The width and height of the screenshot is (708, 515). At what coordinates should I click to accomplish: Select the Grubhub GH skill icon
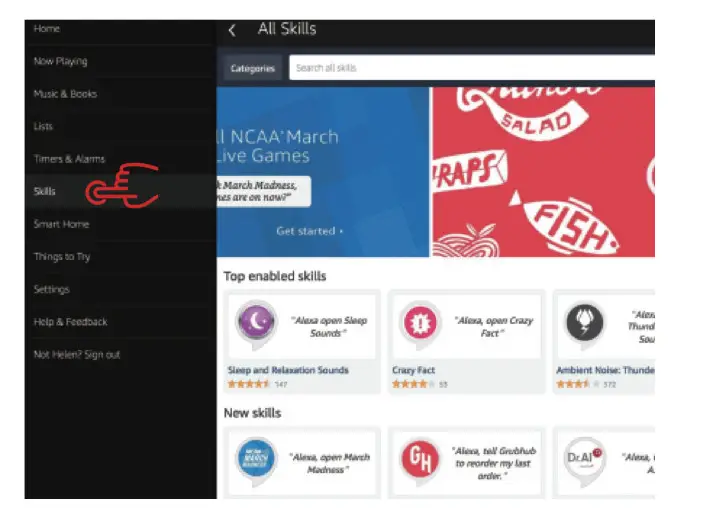(x=420, y=459)
